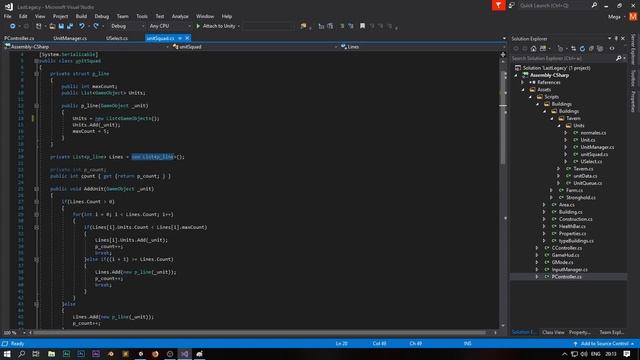This screenshot has width=640, height=360.
Task: Click Collapse All icon in Solution Explorer
Action: pyautogui.click(x=591, y=49)
